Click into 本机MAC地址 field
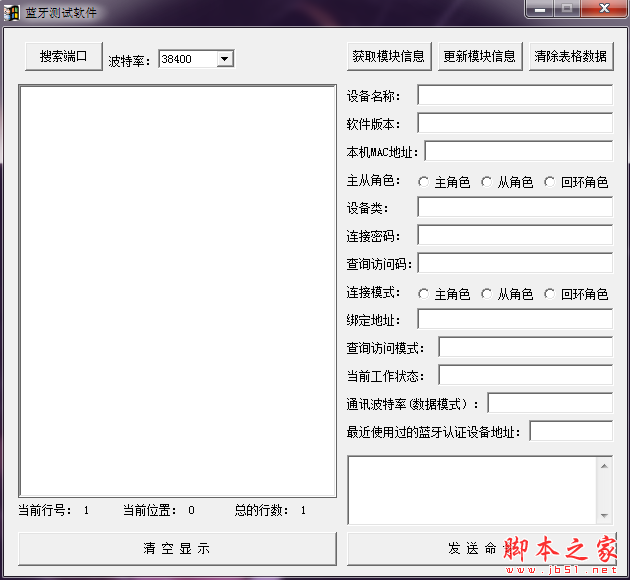 519,151
